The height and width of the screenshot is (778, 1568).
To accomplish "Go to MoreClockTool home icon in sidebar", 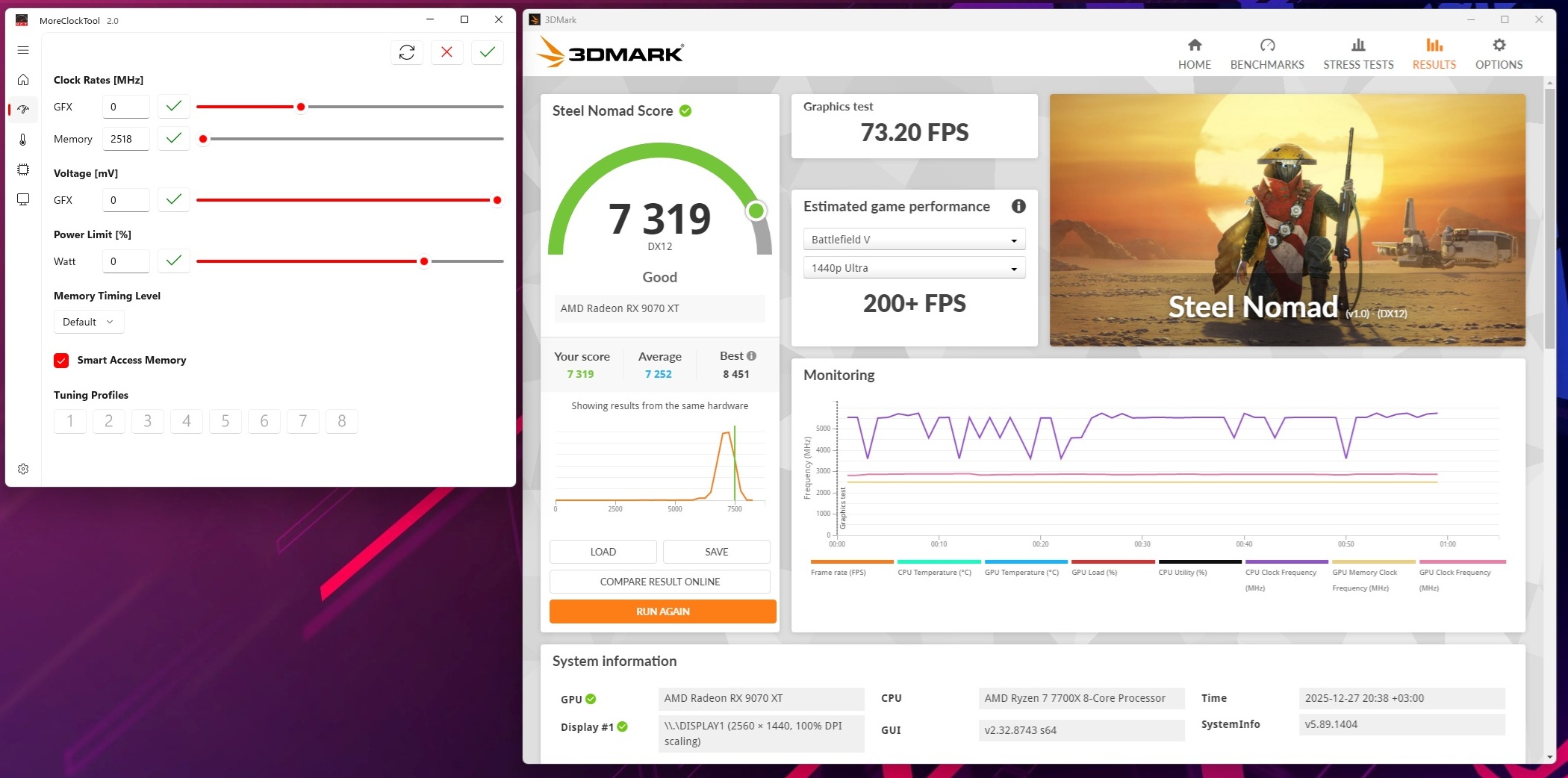I will click(x=23, y=79).
